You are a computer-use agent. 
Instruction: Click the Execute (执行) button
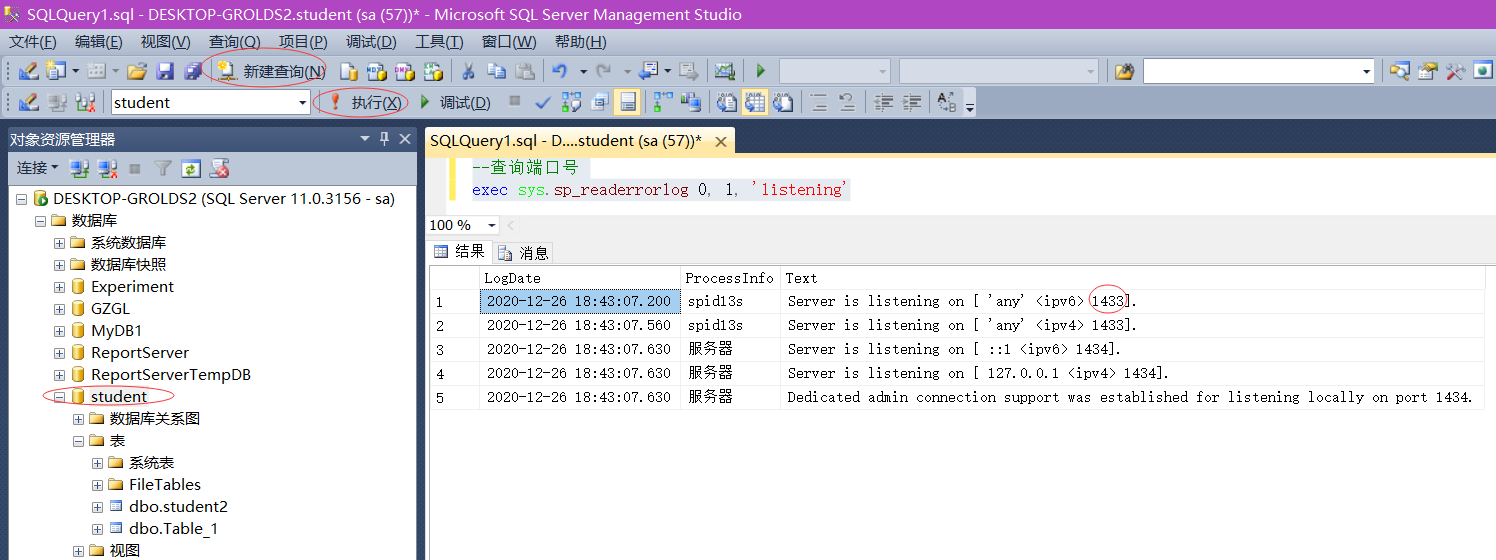click(365, 102)
